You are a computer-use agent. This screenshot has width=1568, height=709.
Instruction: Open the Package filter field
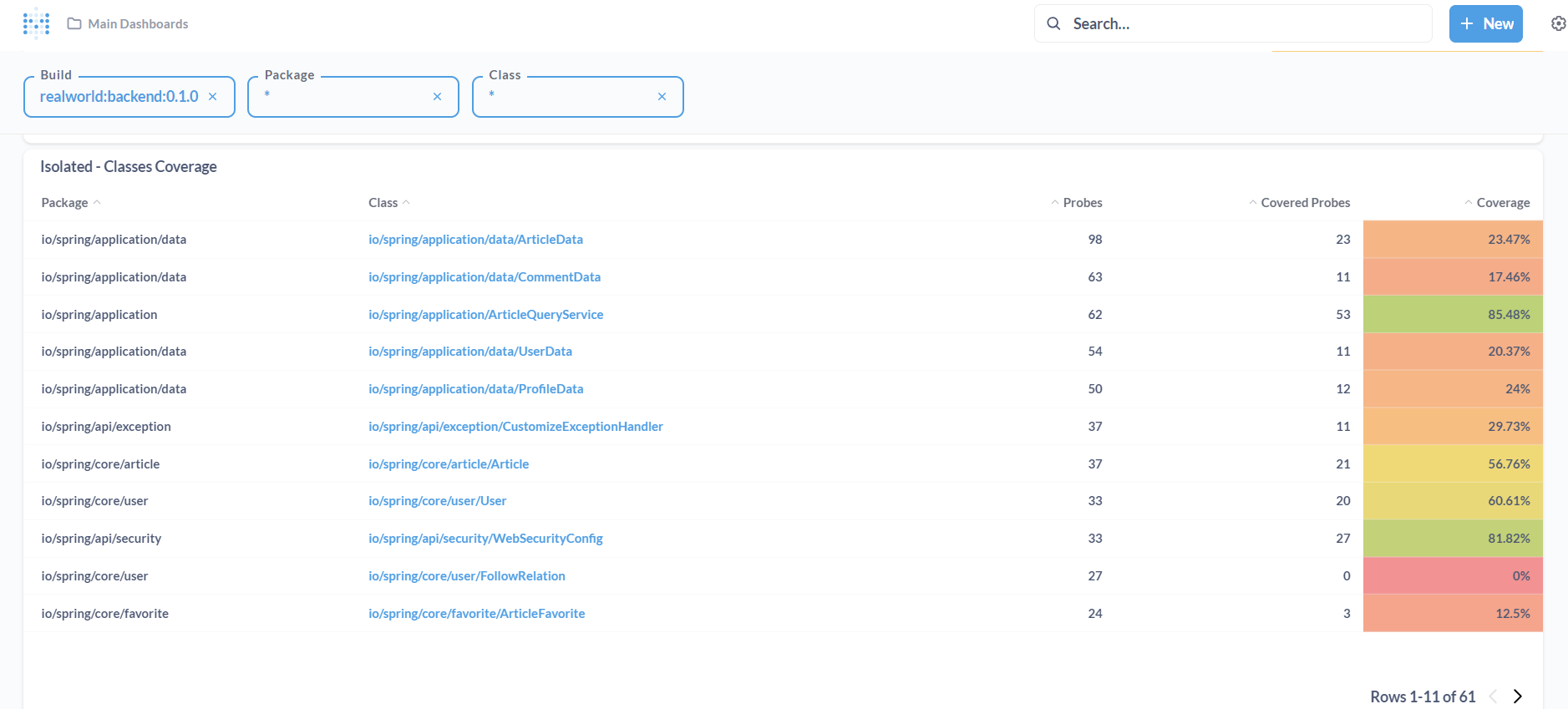coord(353,97)
